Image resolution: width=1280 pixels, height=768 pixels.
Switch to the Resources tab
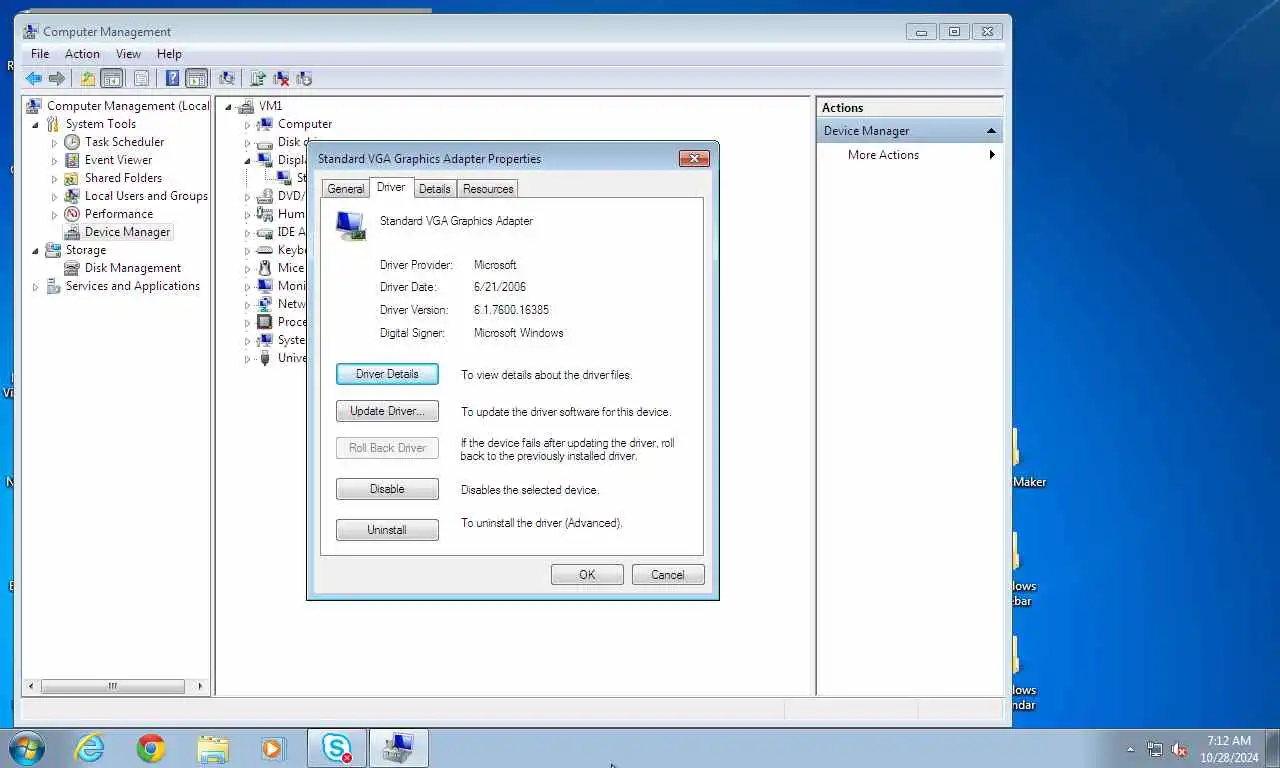(x=488, y=189)
